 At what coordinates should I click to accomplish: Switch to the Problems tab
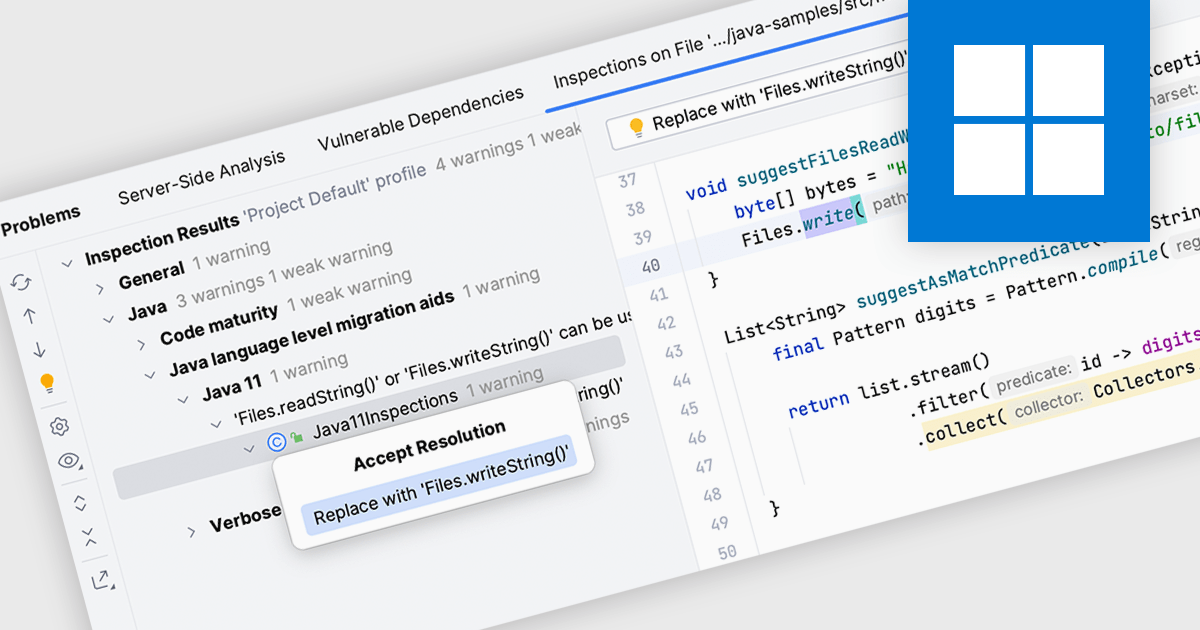pos(40,222)
